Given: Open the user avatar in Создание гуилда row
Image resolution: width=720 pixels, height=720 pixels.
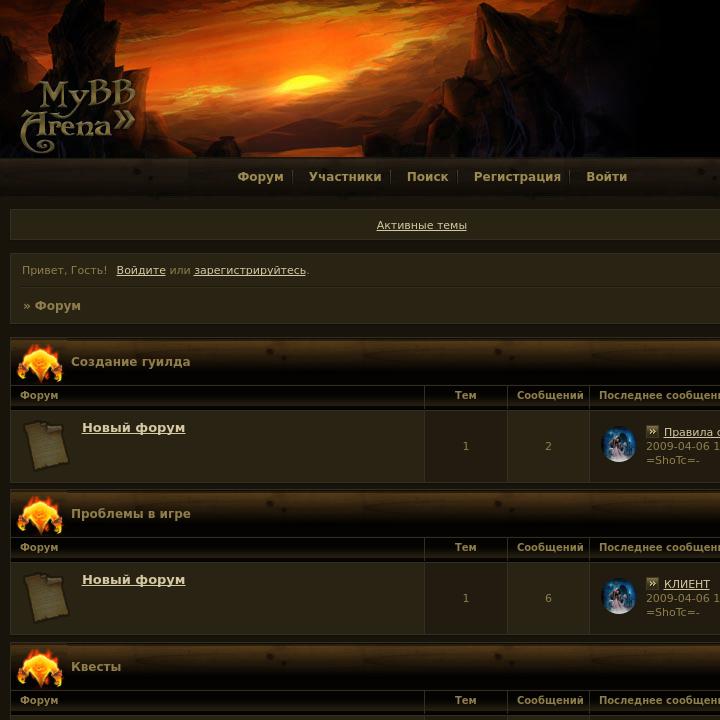Looking at the screenshot, I should 619,444.
